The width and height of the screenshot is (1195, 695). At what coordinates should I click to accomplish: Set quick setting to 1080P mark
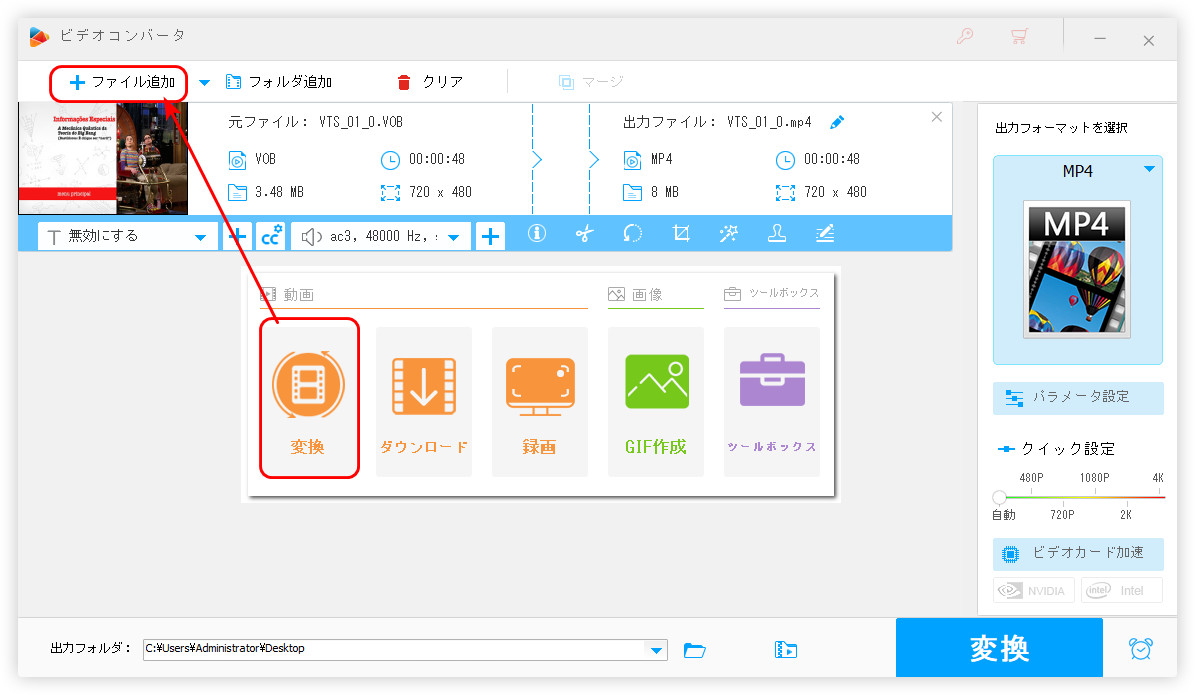[1094, 478]
